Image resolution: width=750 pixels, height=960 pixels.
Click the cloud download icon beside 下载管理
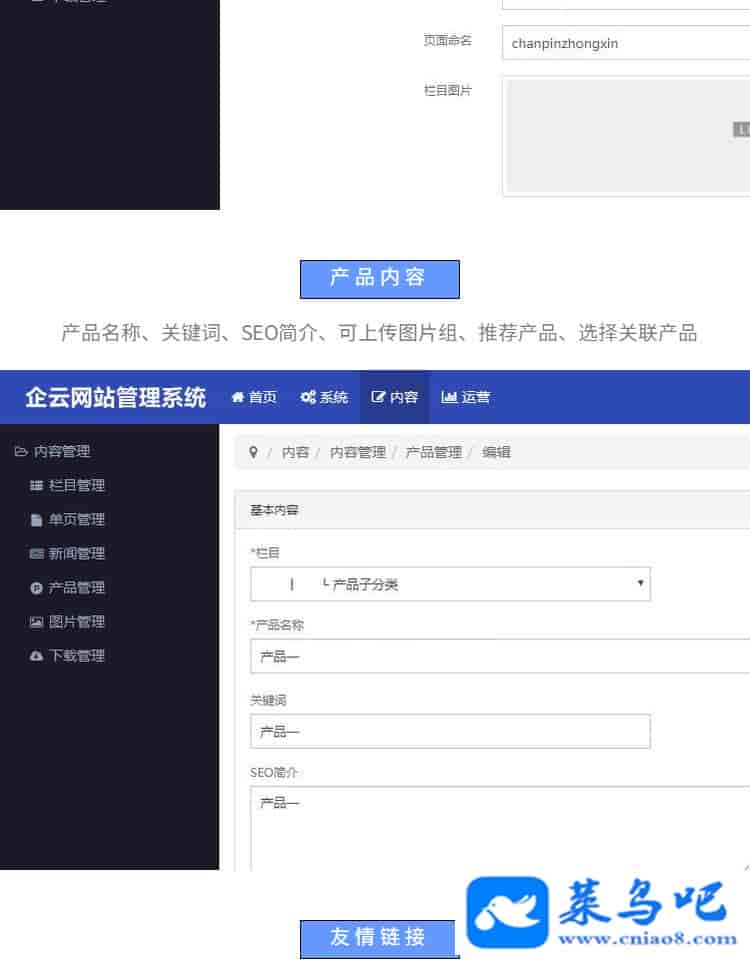pyautogui.click(x=36, y=656)
